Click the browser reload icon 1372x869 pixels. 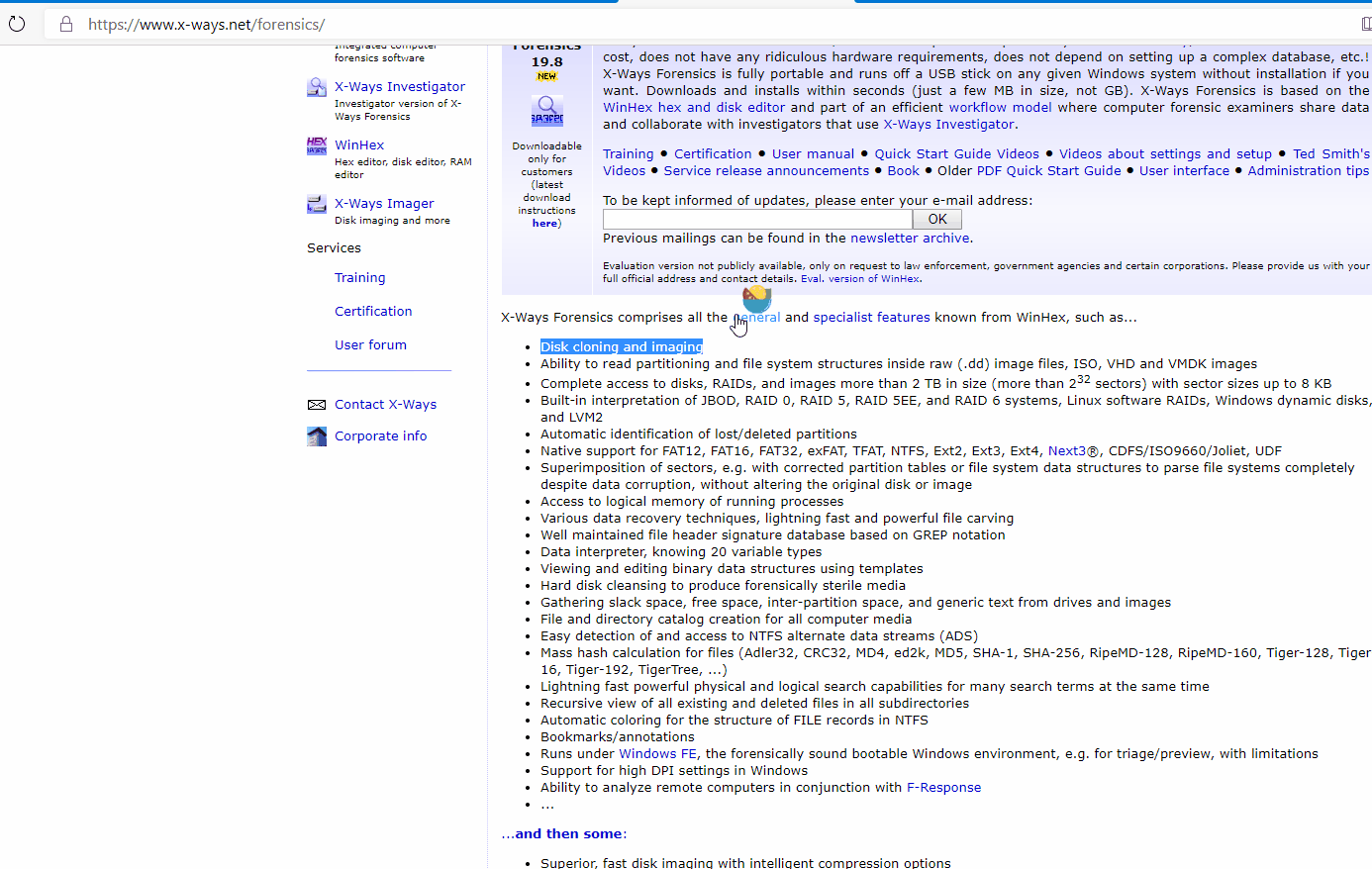(x=16, y=24)
